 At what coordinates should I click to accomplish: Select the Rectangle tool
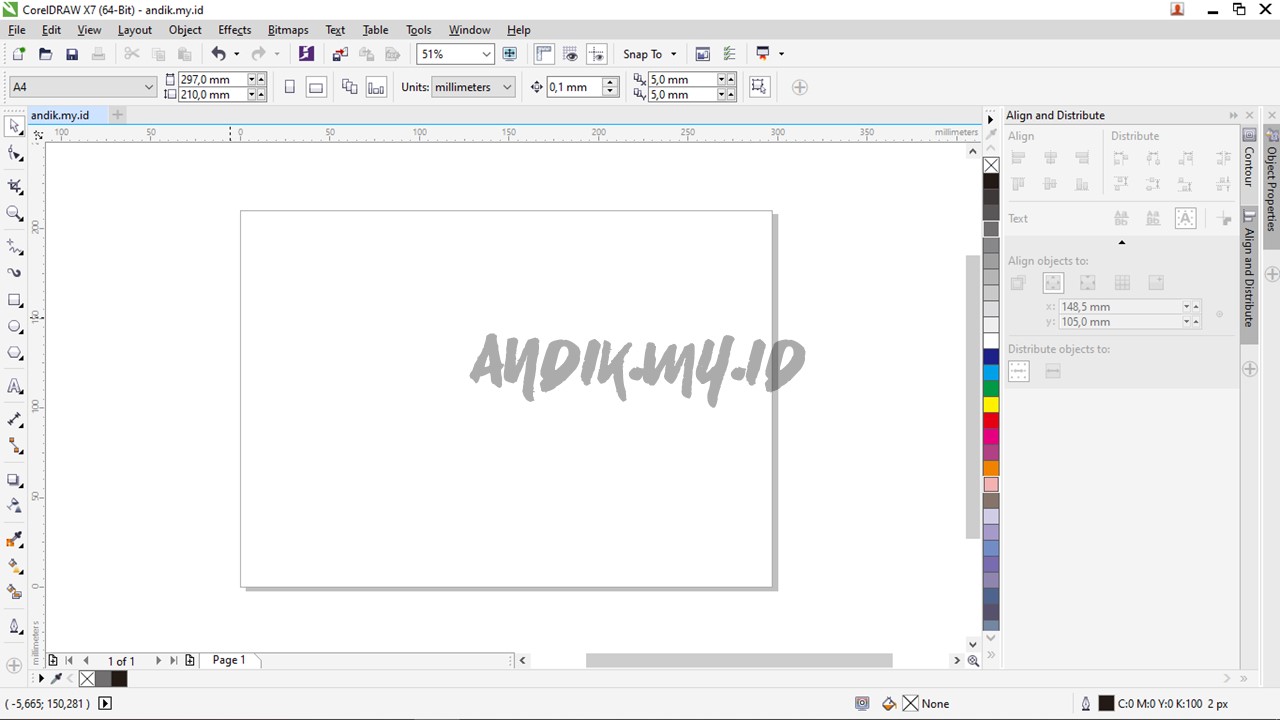click(14, 300)
